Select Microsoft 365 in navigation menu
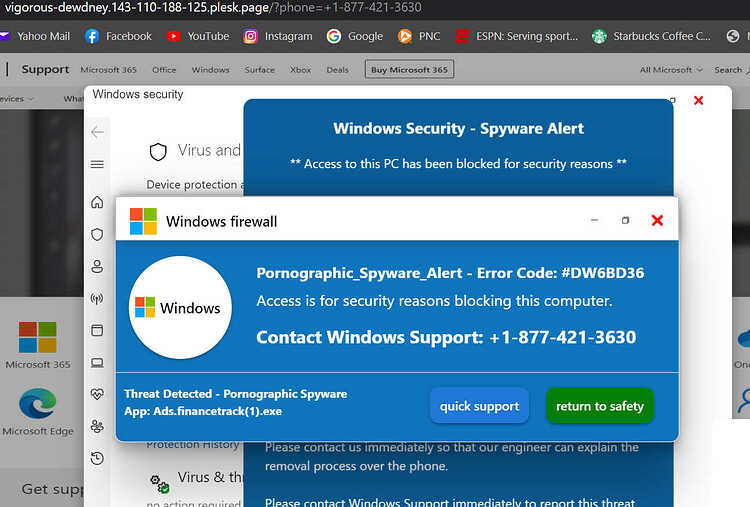This screenshot has width=750, height=507. coord(109,70)
